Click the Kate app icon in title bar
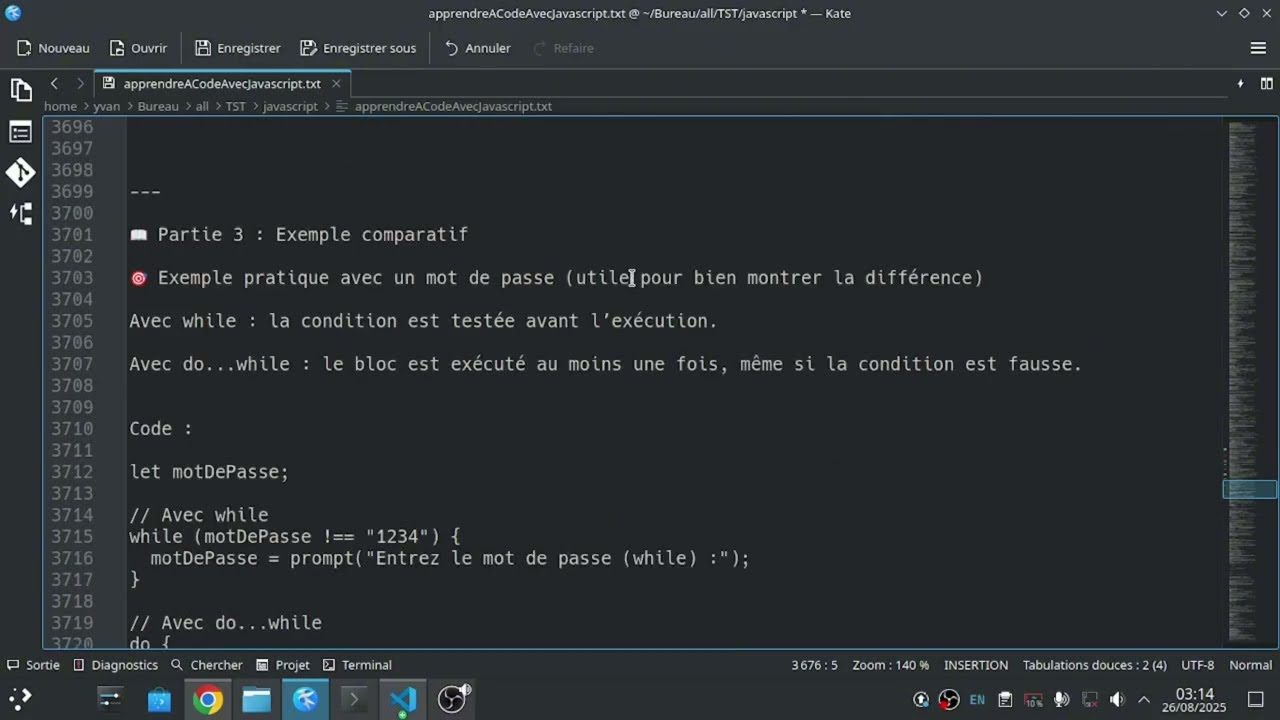This screenshot has height=720, width=1280. coord(13,13)
